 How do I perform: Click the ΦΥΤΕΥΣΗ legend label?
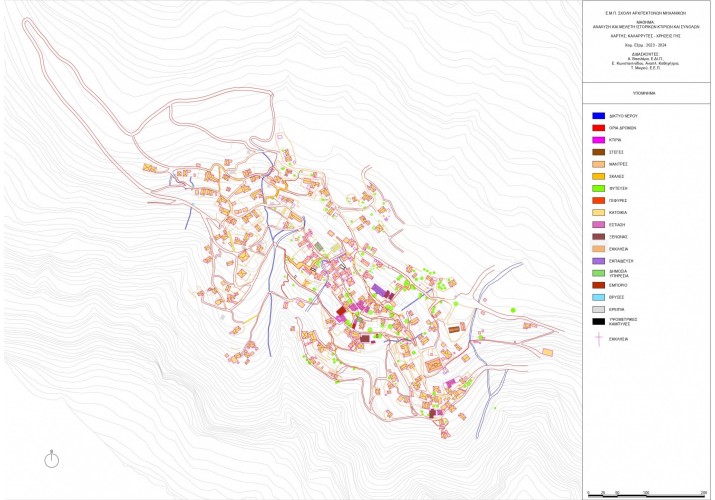click(x=618, y=189)
